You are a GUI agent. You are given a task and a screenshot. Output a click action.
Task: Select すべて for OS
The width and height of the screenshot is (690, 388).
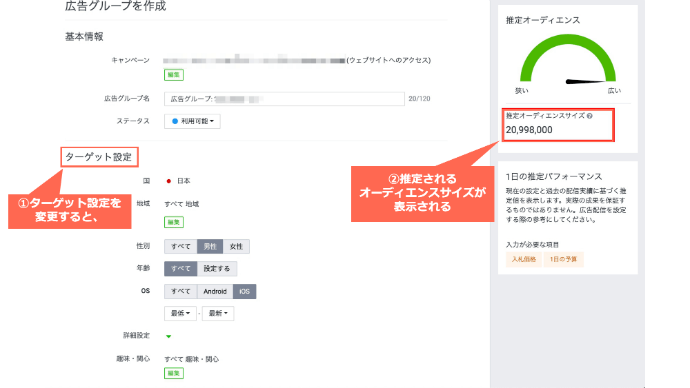[181, 292]
